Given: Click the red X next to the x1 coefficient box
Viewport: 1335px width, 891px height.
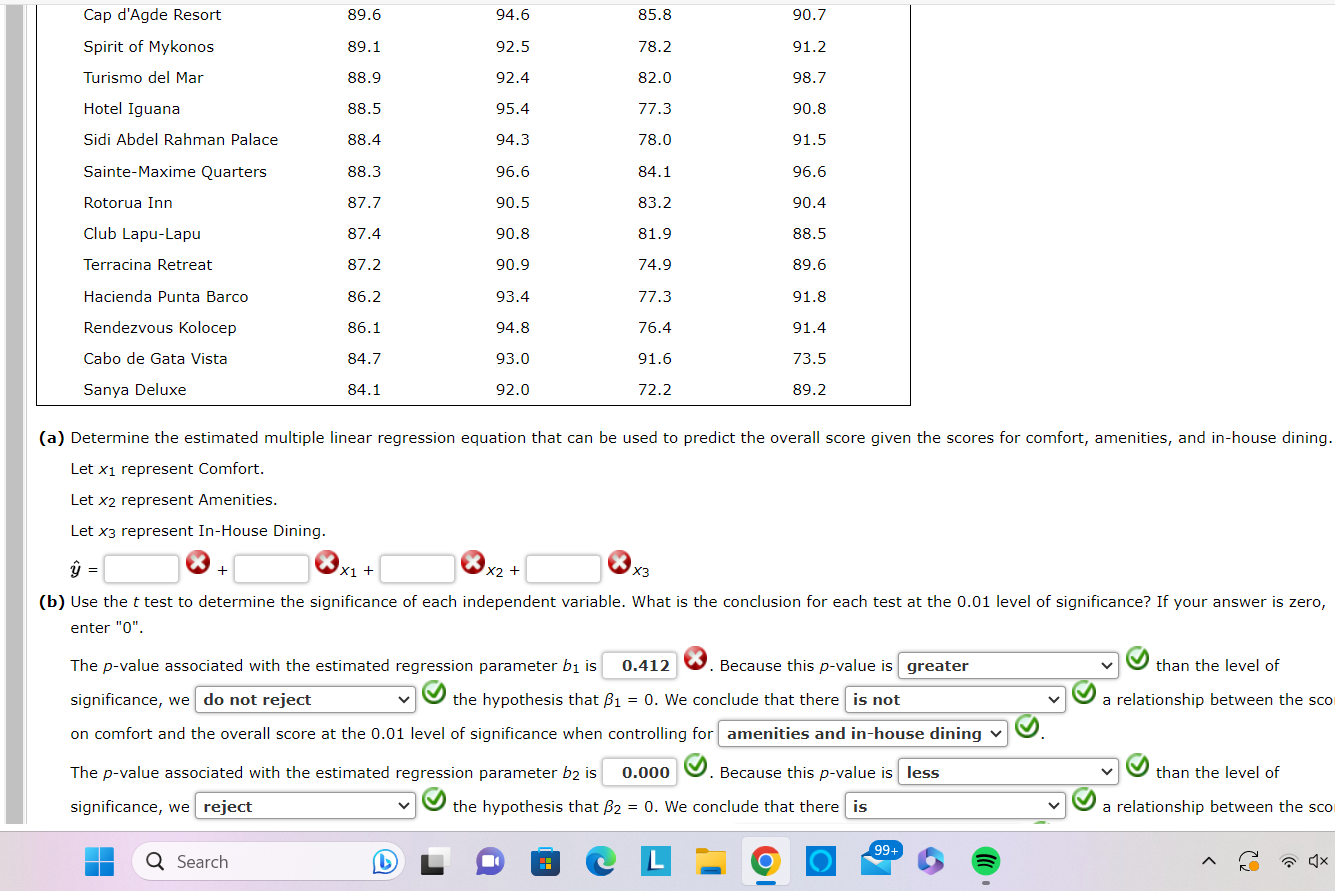Looking at the screenshot, I should click(327, 563).
